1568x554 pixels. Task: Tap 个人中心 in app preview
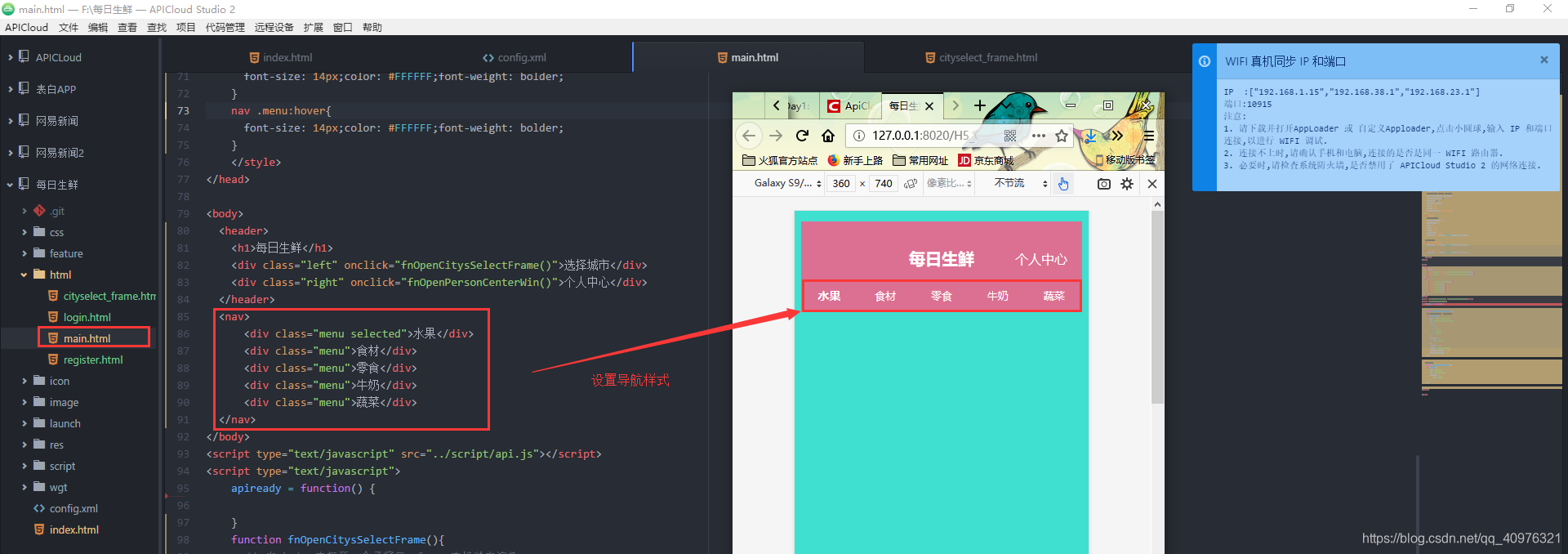coord(1041,259)
